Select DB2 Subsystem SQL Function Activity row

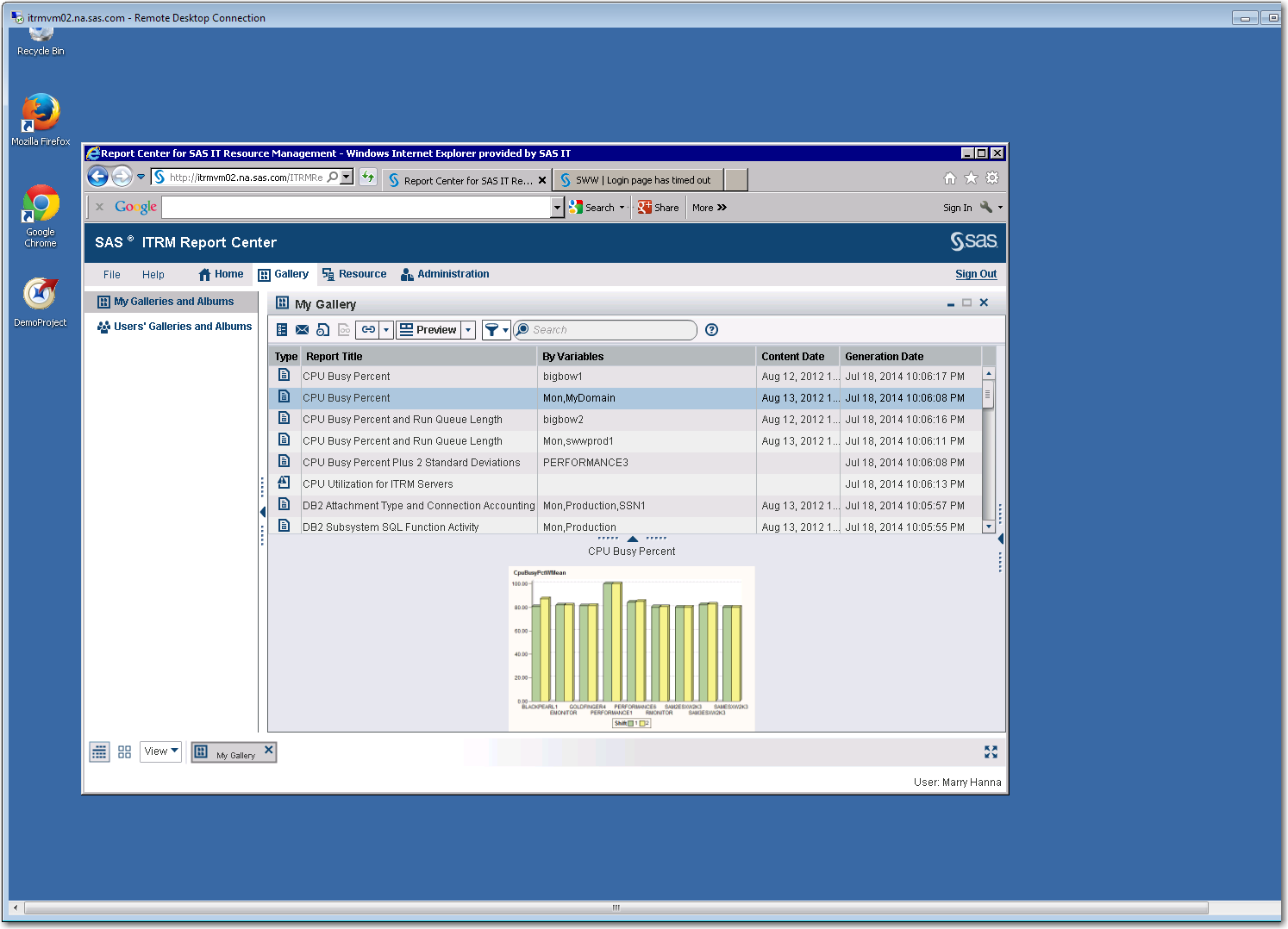(x=625, y=527)
